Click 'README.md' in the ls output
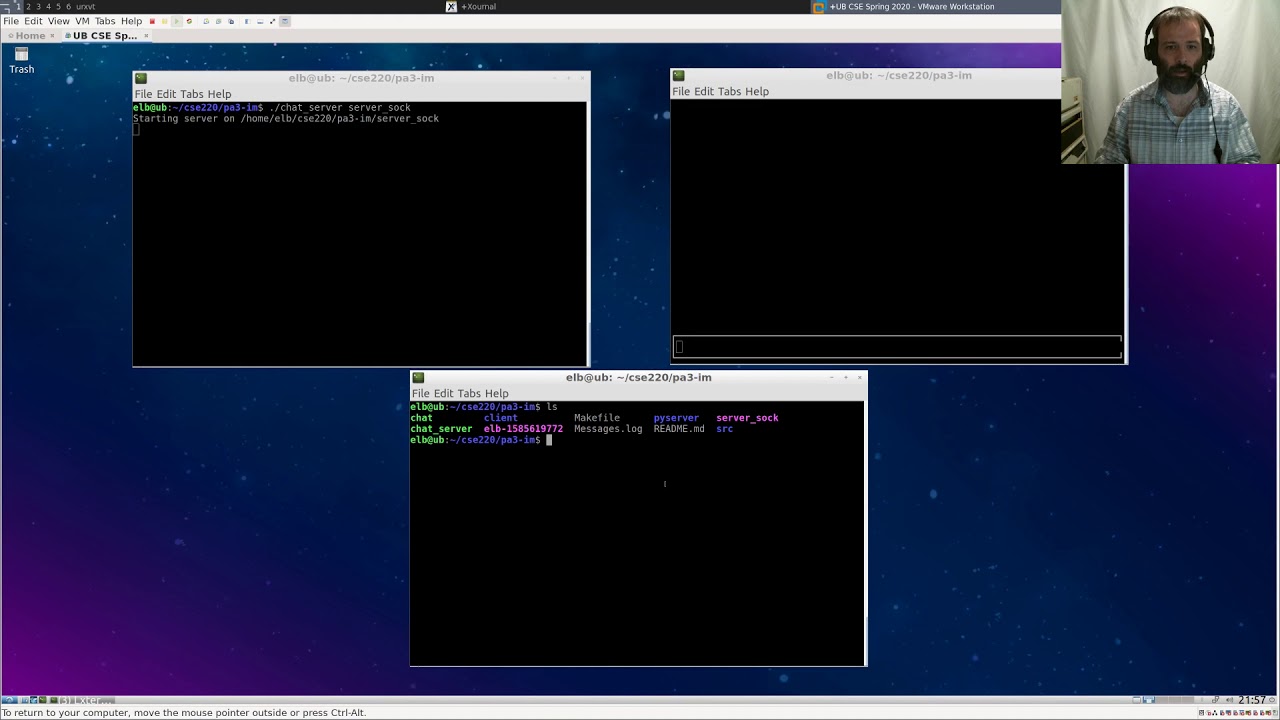Viewport: 1280px width, 720px height. click(x=679, y=429)
